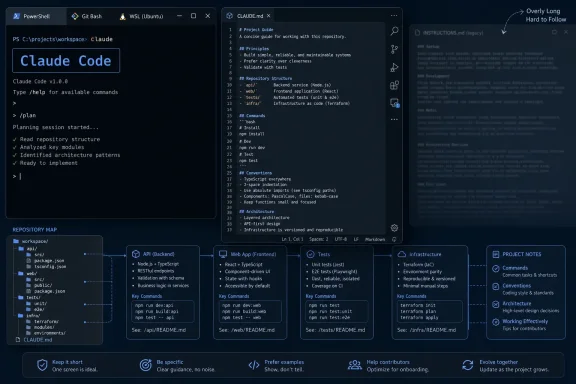576x384 pixels.
Task: Select the workspace/ root folder
Action: point(30,241)
